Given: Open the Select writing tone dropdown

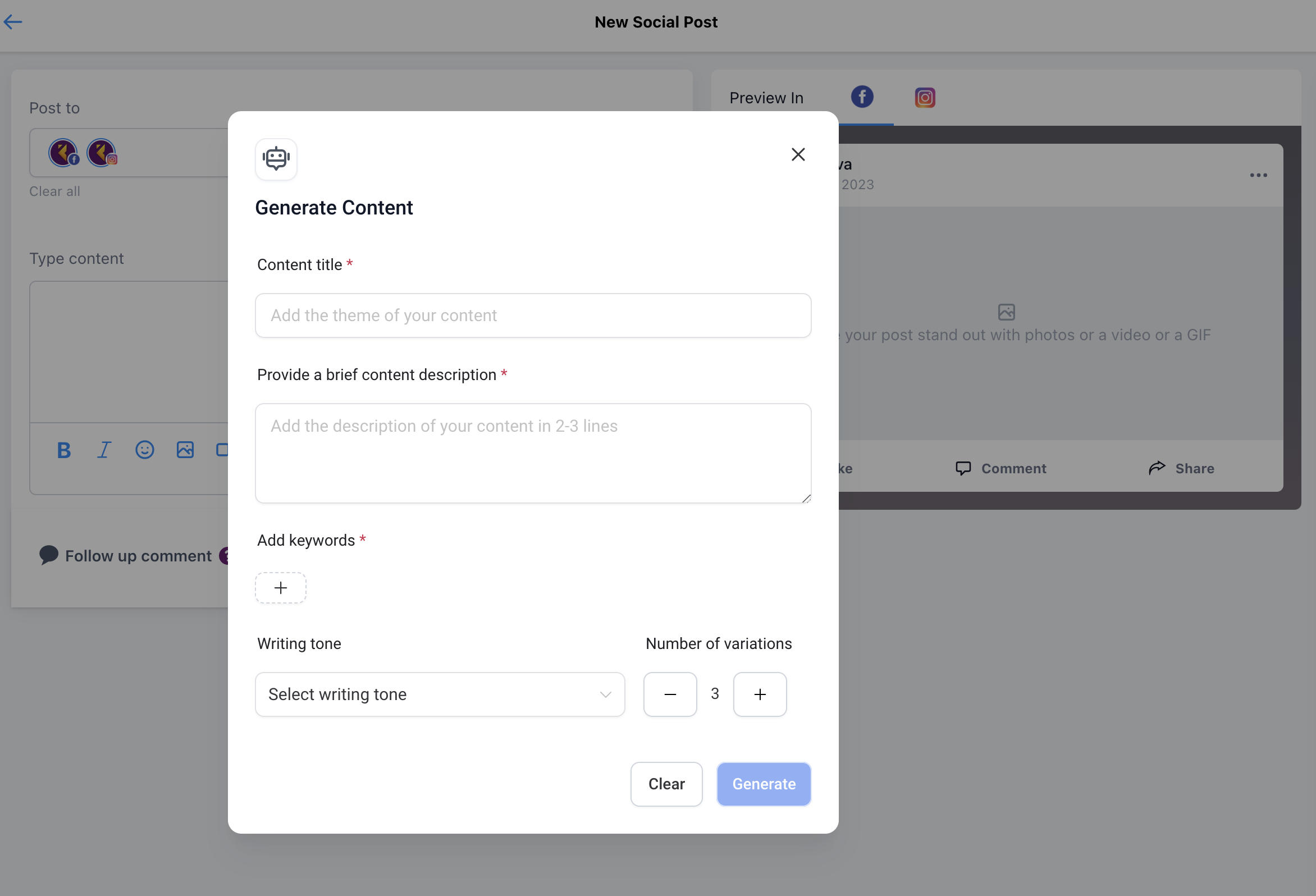Looking at the screenshot, I should 440,694.
